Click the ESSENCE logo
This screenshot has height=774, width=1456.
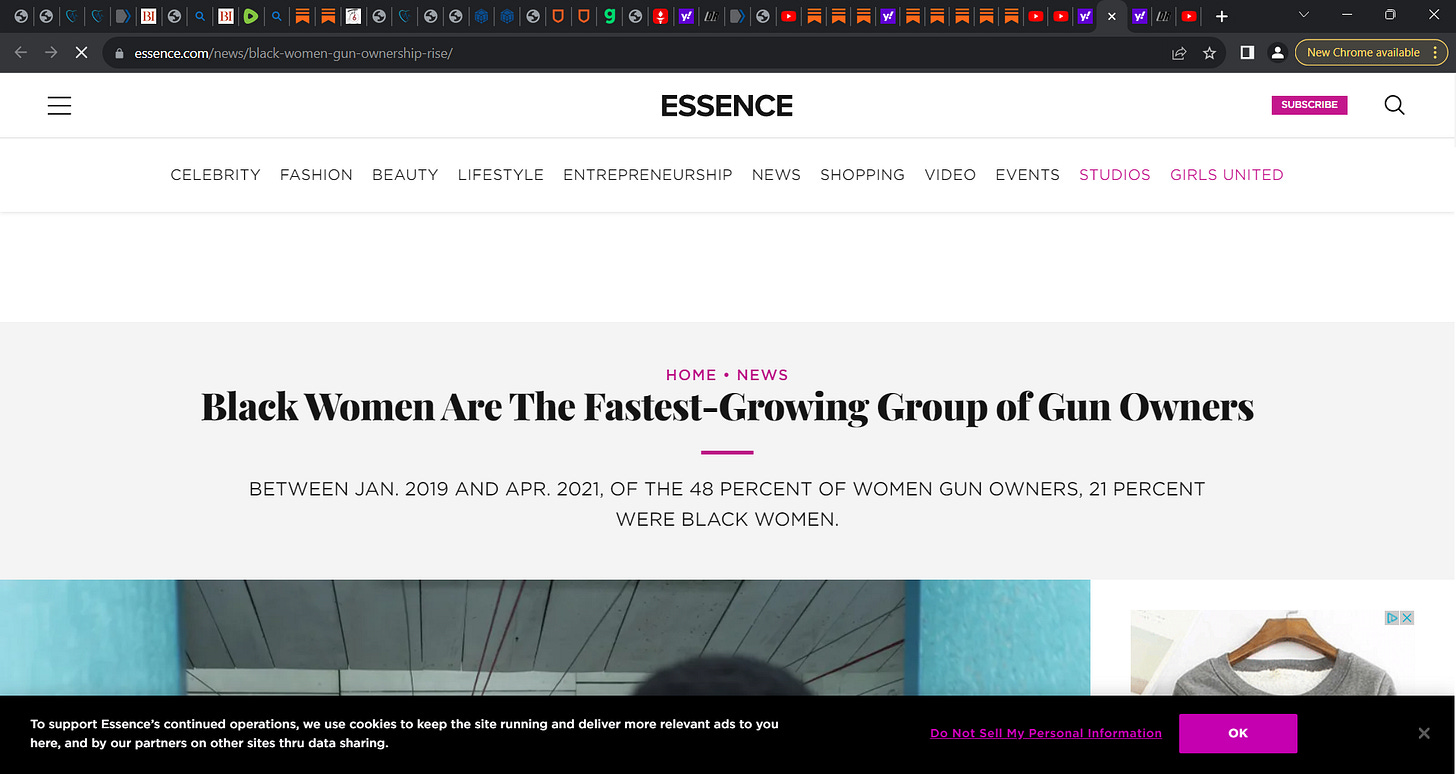(x=727, y=105)
